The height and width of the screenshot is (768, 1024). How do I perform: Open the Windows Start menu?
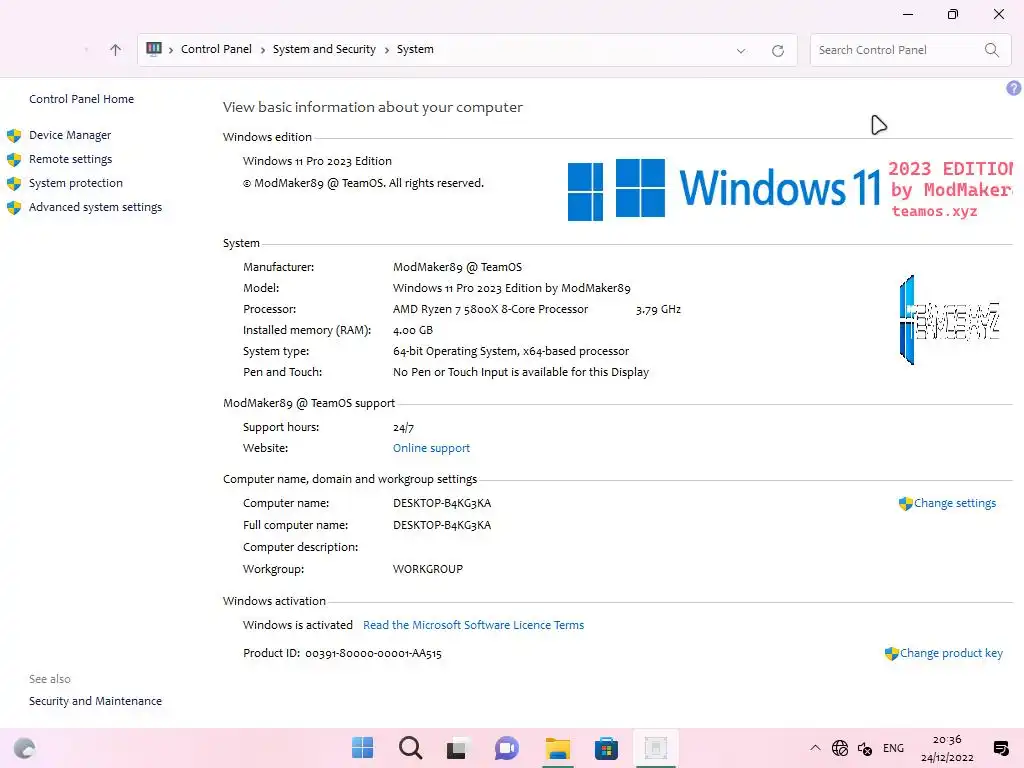click(362, 748)
